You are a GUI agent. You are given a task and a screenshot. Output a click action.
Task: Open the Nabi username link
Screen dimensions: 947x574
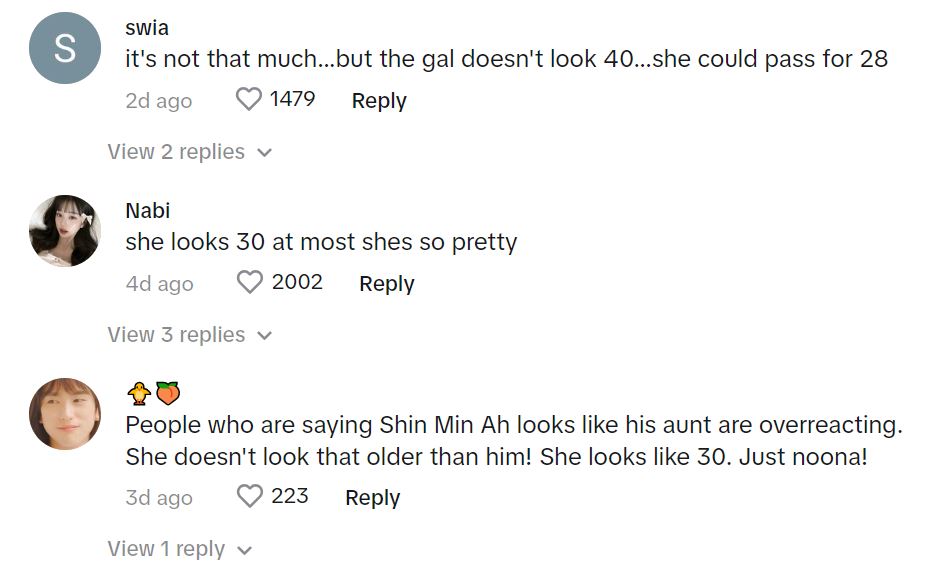148,210
